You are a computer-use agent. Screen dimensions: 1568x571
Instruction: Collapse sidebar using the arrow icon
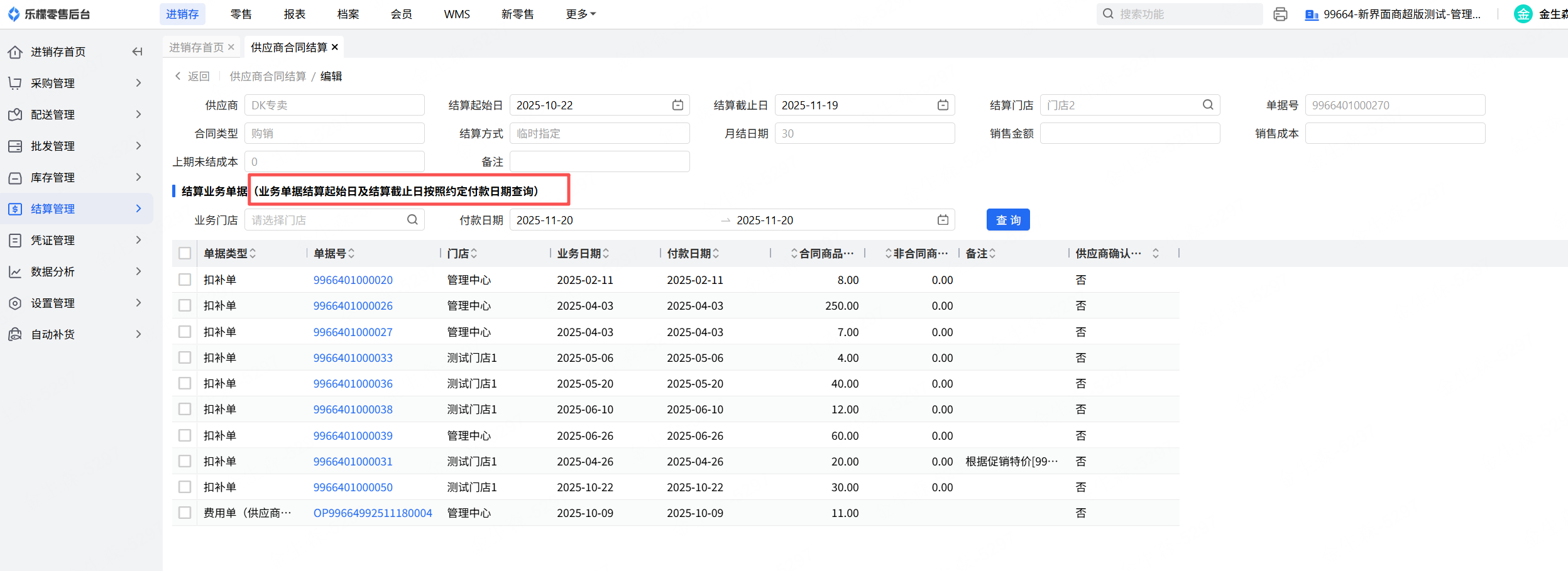tap(137, 52)
